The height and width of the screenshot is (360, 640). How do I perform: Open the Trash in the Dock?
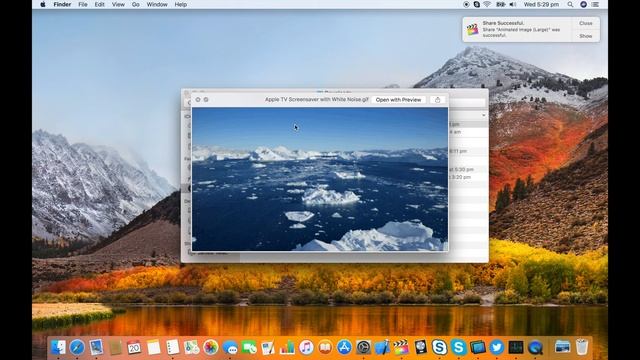click(582, 347)
